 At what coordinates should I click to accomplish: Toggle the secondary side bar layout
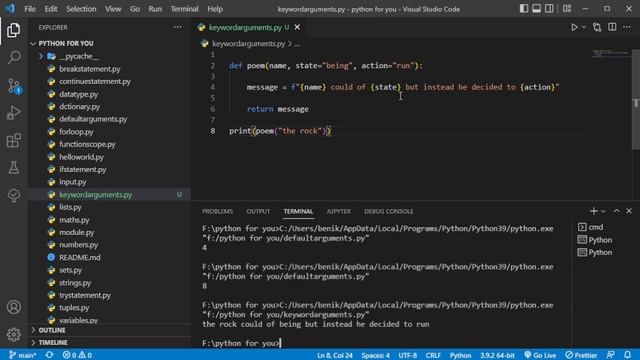point(549,9)
